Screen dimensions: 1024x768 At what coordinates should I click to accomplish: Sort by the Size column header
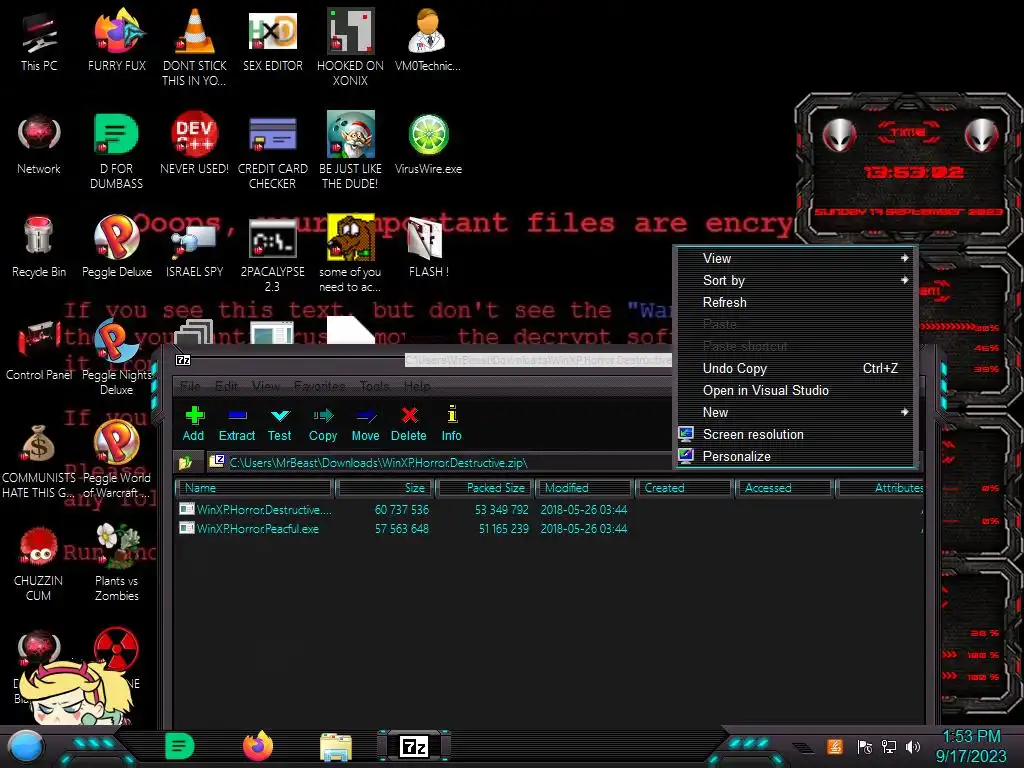pyautogui.click(x=385, y=488)
